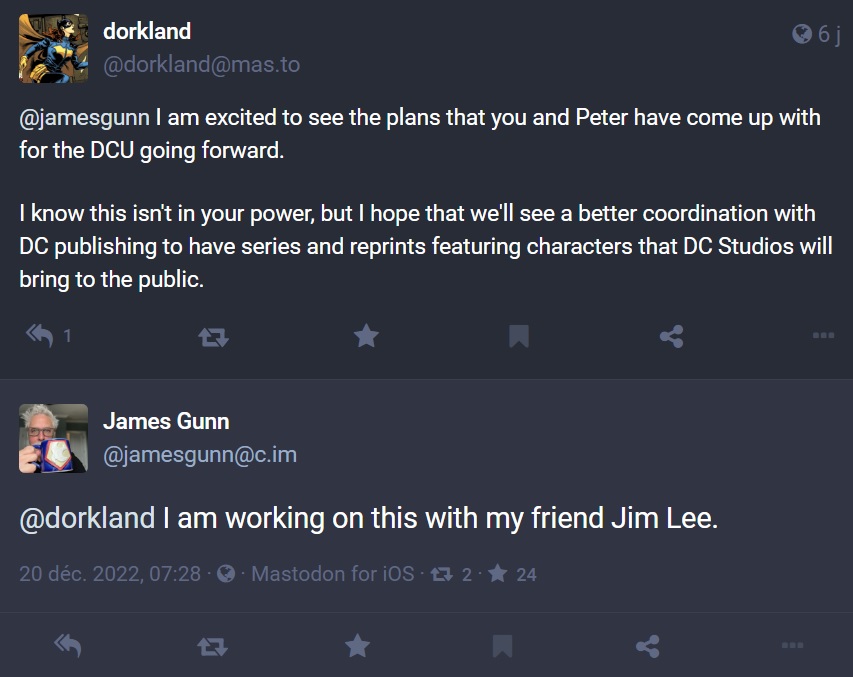Reply to dorkland's post

[x=40, y=336]
